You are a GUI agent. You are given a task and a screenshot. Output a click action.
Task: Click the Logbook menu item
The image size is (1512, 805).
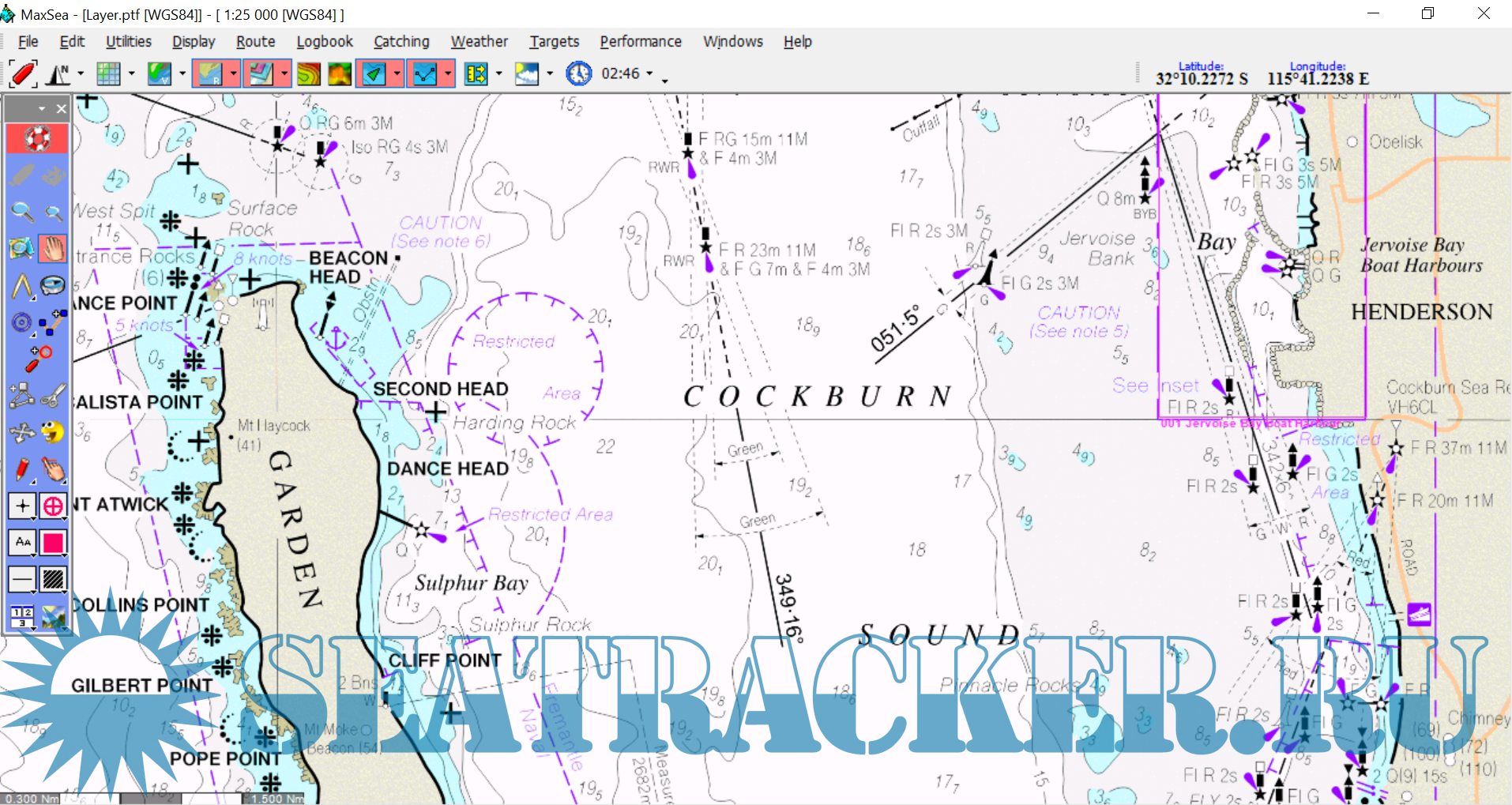coord(324,42)
